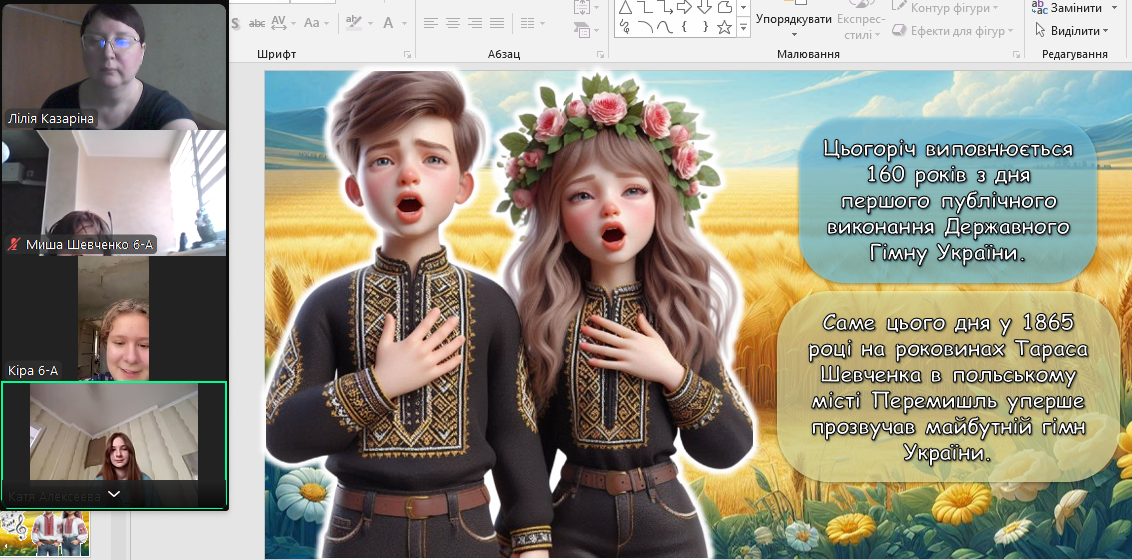Select the arc shape

coord(645,27)
